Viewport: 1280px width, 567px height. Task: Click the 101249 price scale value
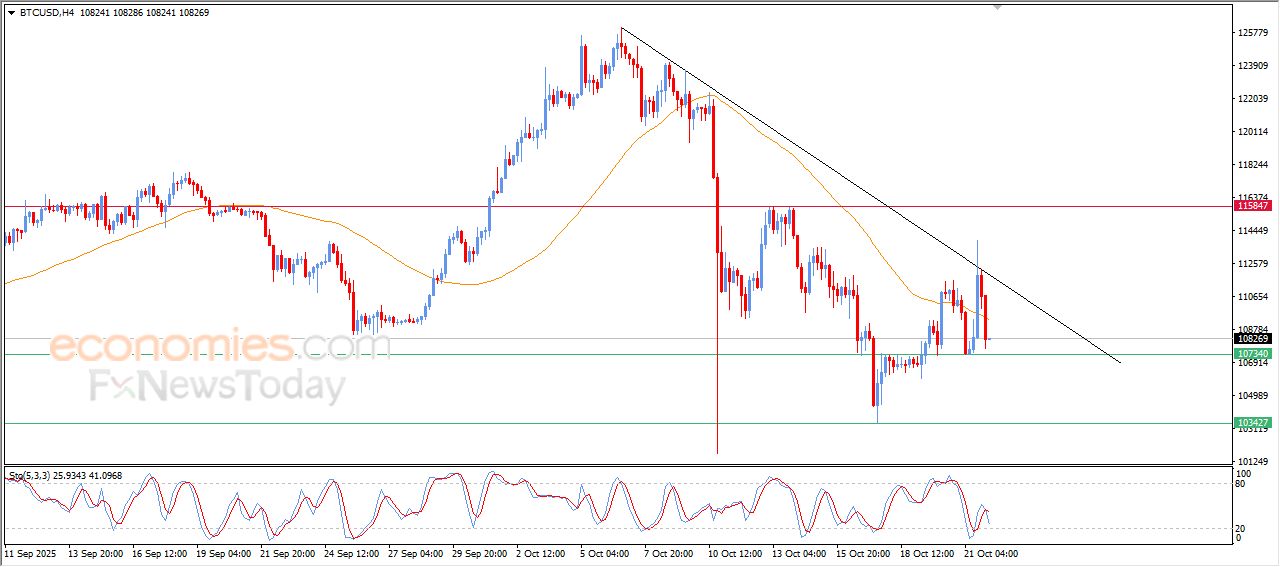(1253, 461)
